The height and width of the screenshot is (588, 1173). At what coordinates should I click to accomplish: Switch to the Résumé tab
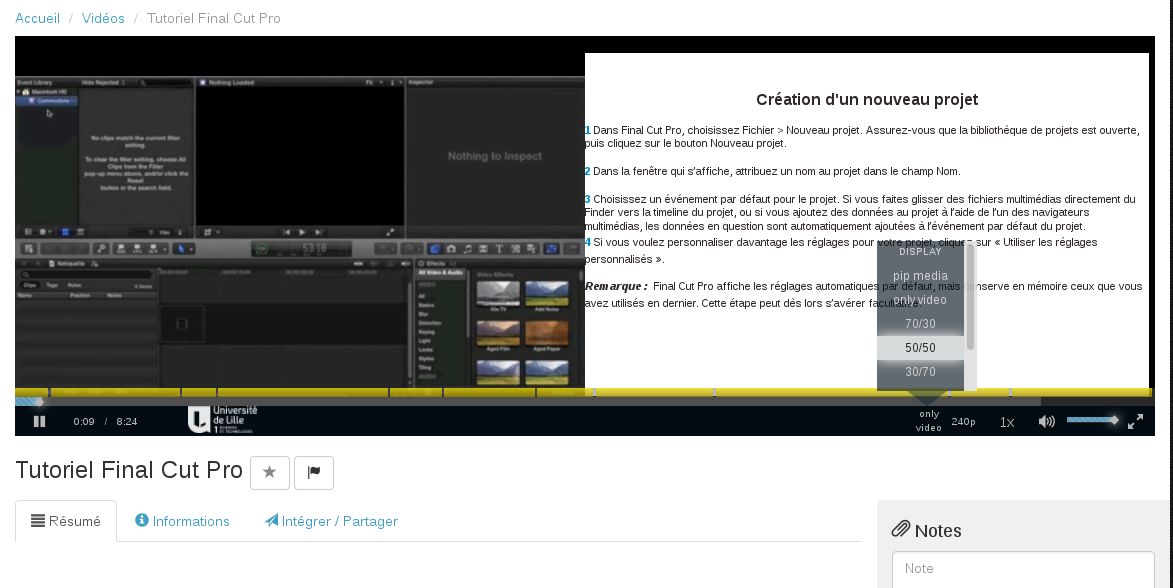pyautogui.click(x=66, y=521)
